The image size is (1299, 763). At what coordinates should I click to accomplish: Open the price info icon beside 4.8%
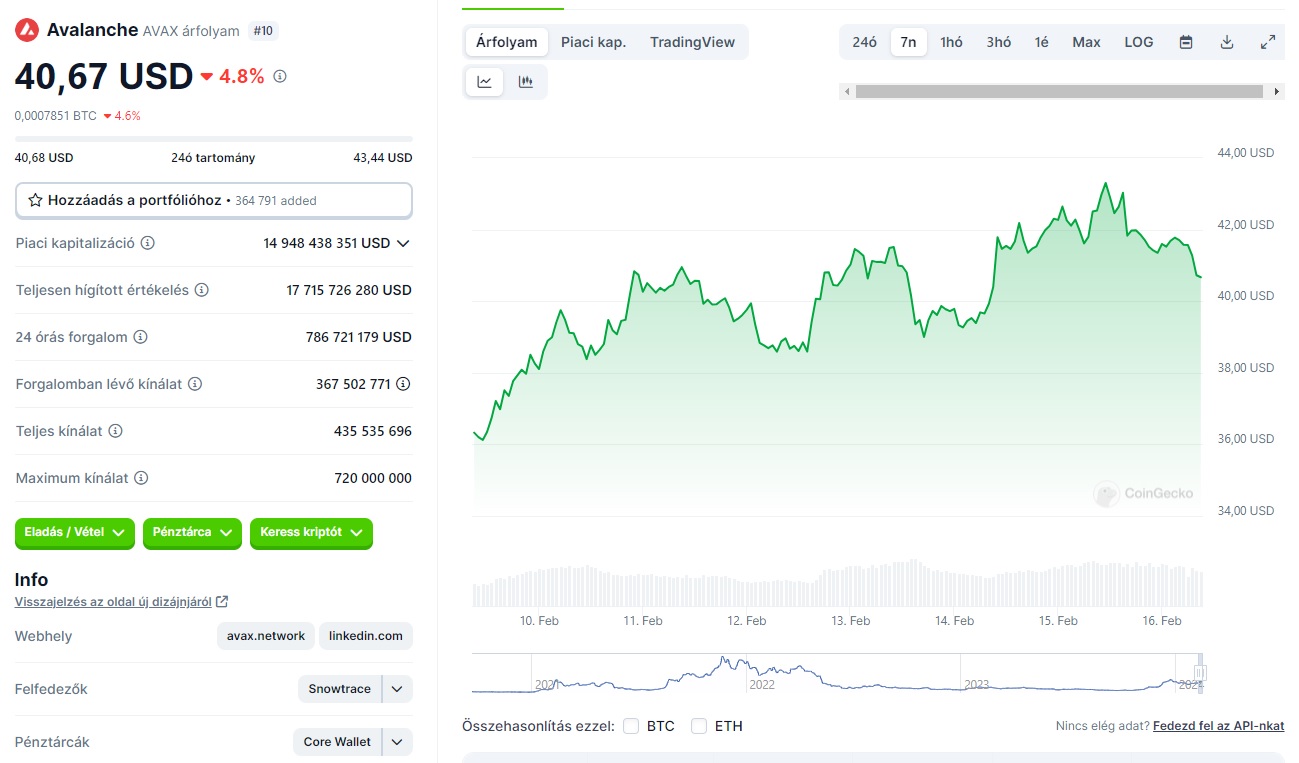point(280,76)
